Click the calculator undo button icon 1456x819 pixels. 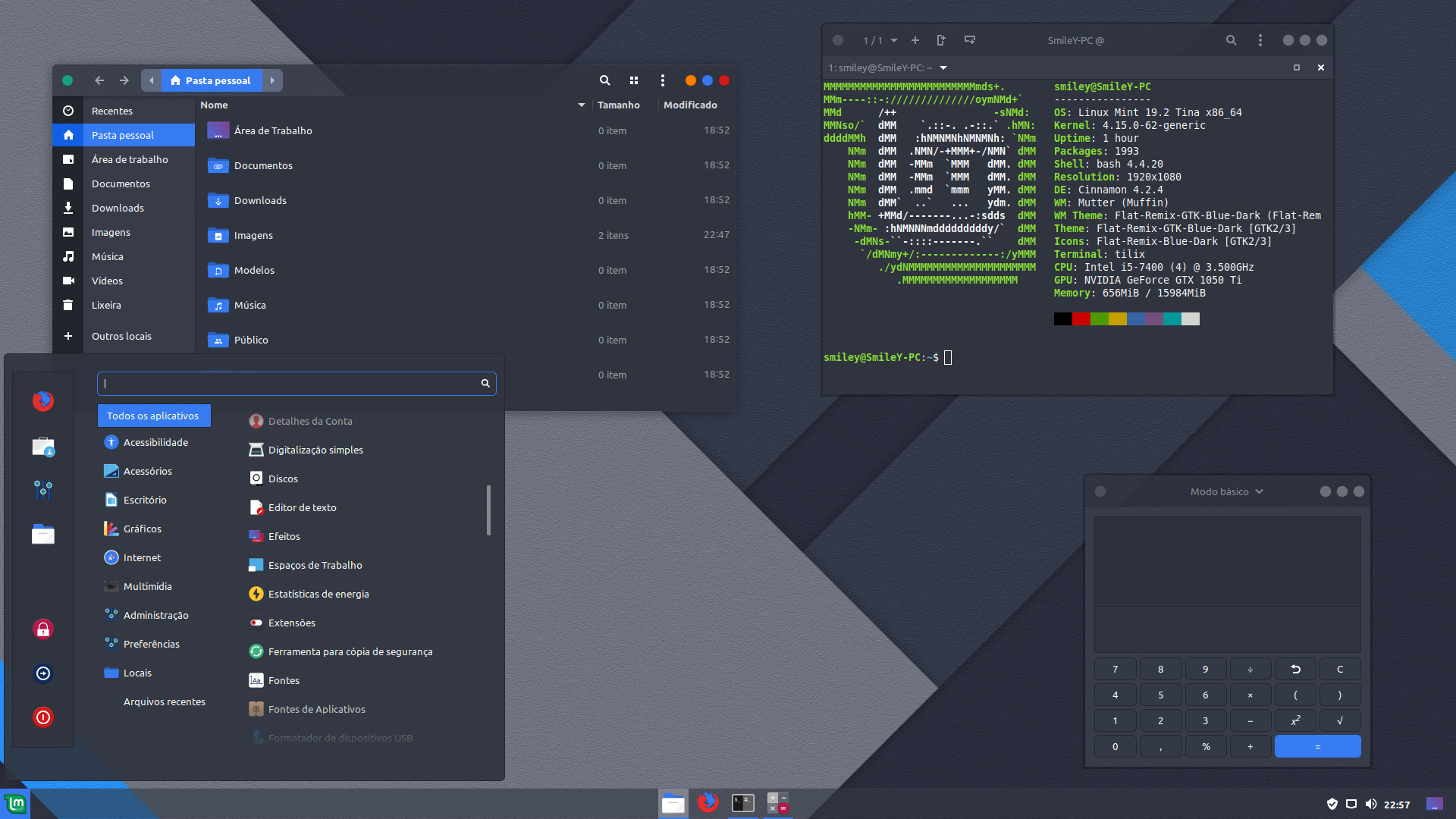(x=1295, y=669)
